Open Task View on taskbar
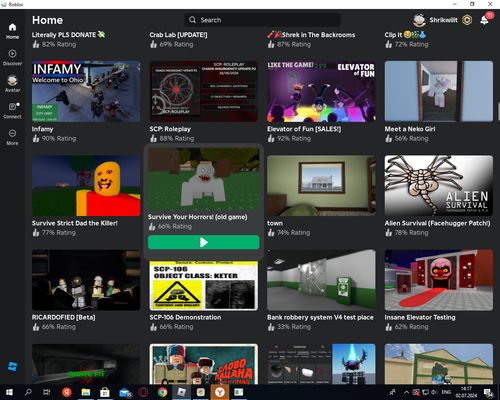This screenshot has height=400, width=500. coord(47,392)
